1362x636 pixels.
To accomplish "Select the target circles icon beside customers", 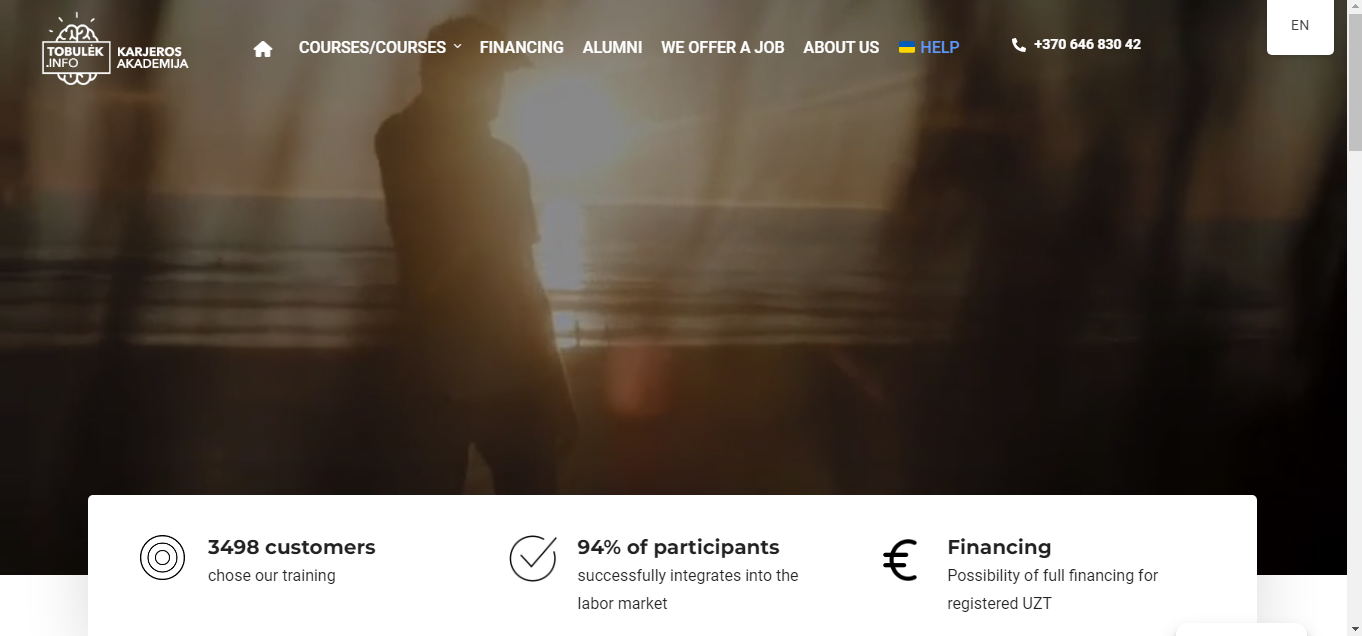I will (162, 558).
